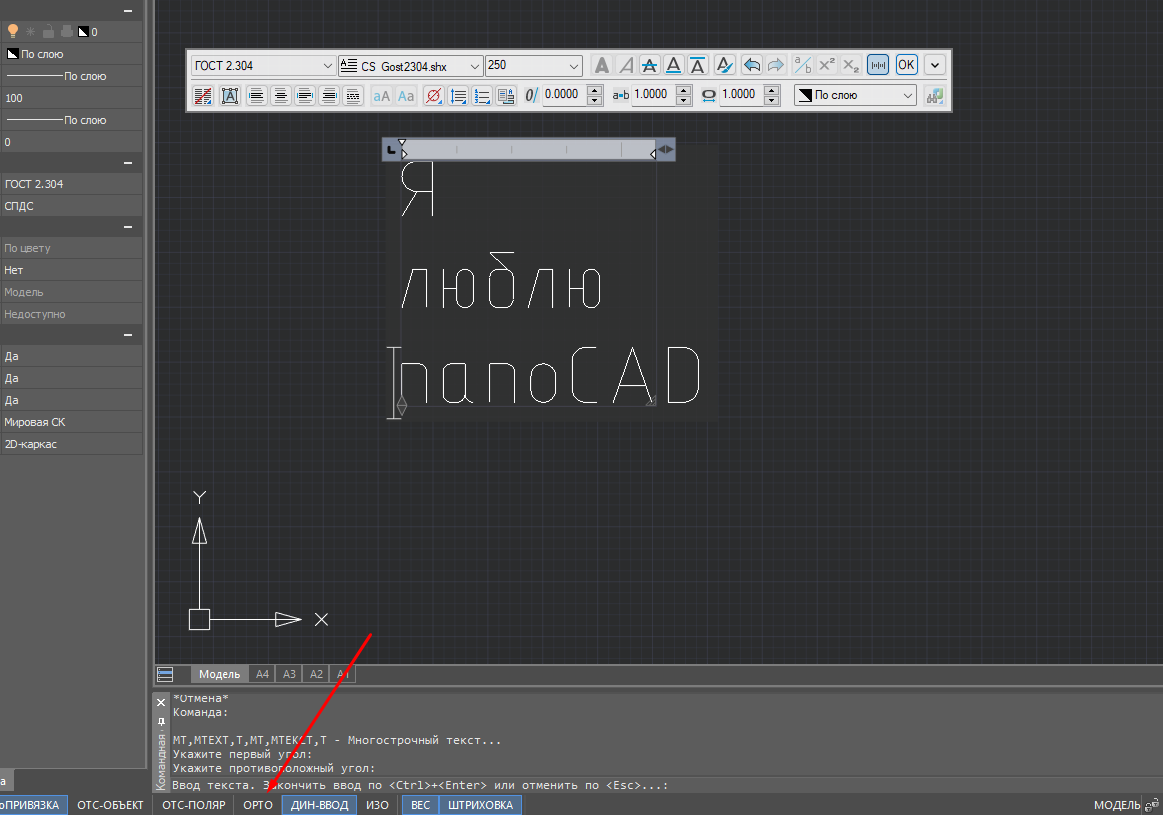Open the line spacing options
The height and width of the screenshot is (815, 1163).
[458, 96]
